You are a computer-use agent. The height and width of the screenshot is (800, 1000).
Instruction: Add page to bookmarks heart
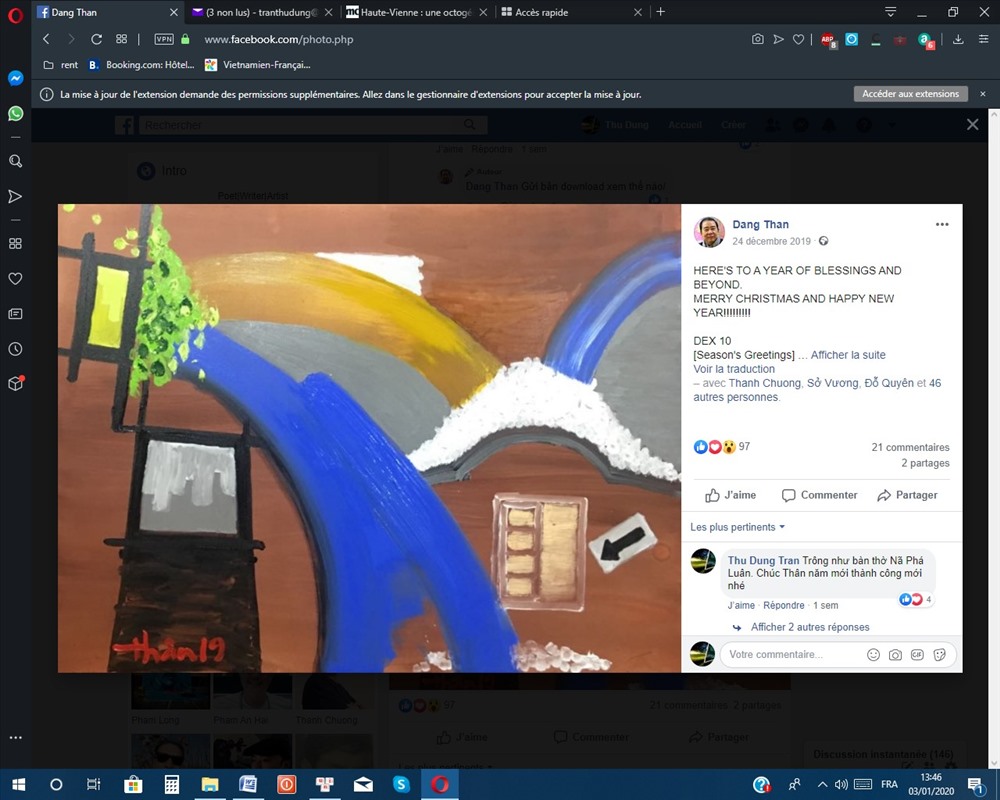click(798, 39)
